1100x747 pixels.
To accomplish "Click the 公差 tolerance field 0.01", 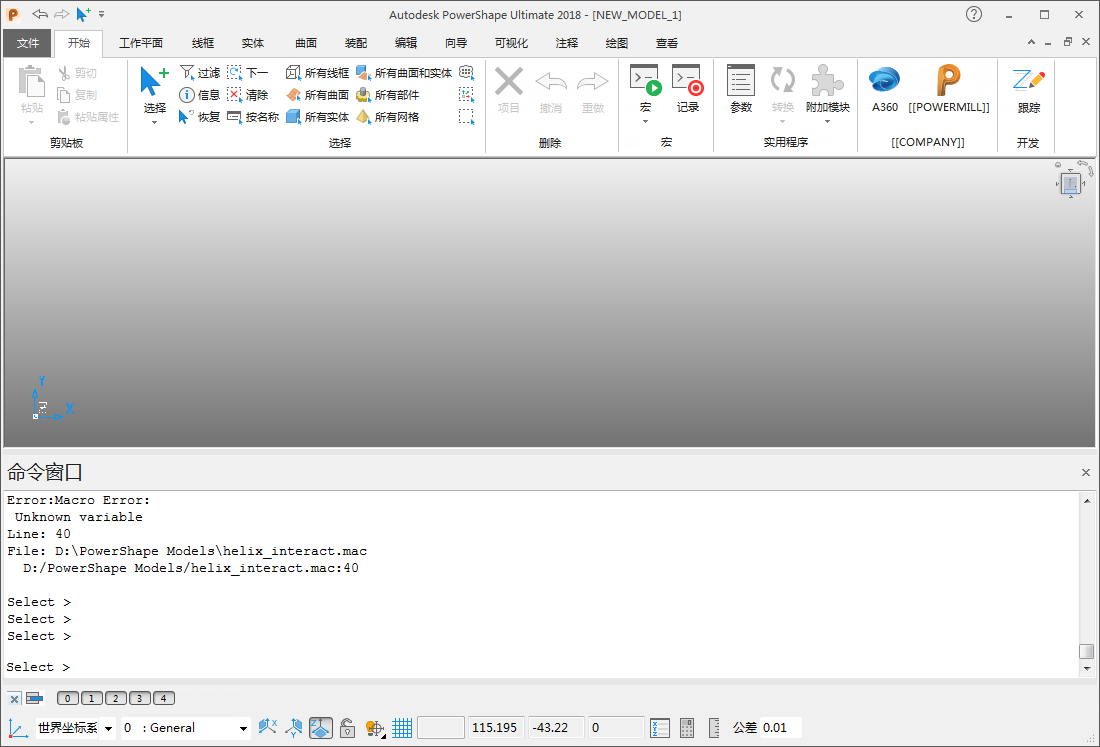I will pyautogui.click(x=780, y=728).
